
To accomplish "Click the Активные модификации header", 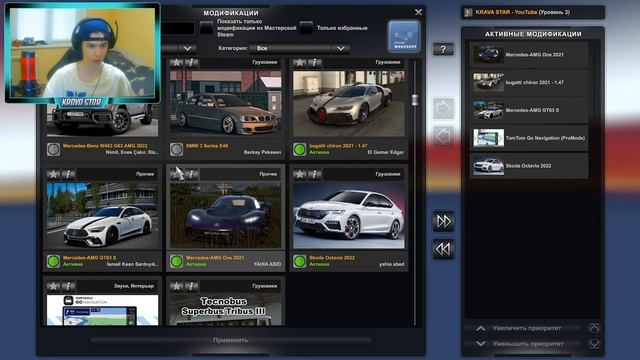I will pos(533,34).
